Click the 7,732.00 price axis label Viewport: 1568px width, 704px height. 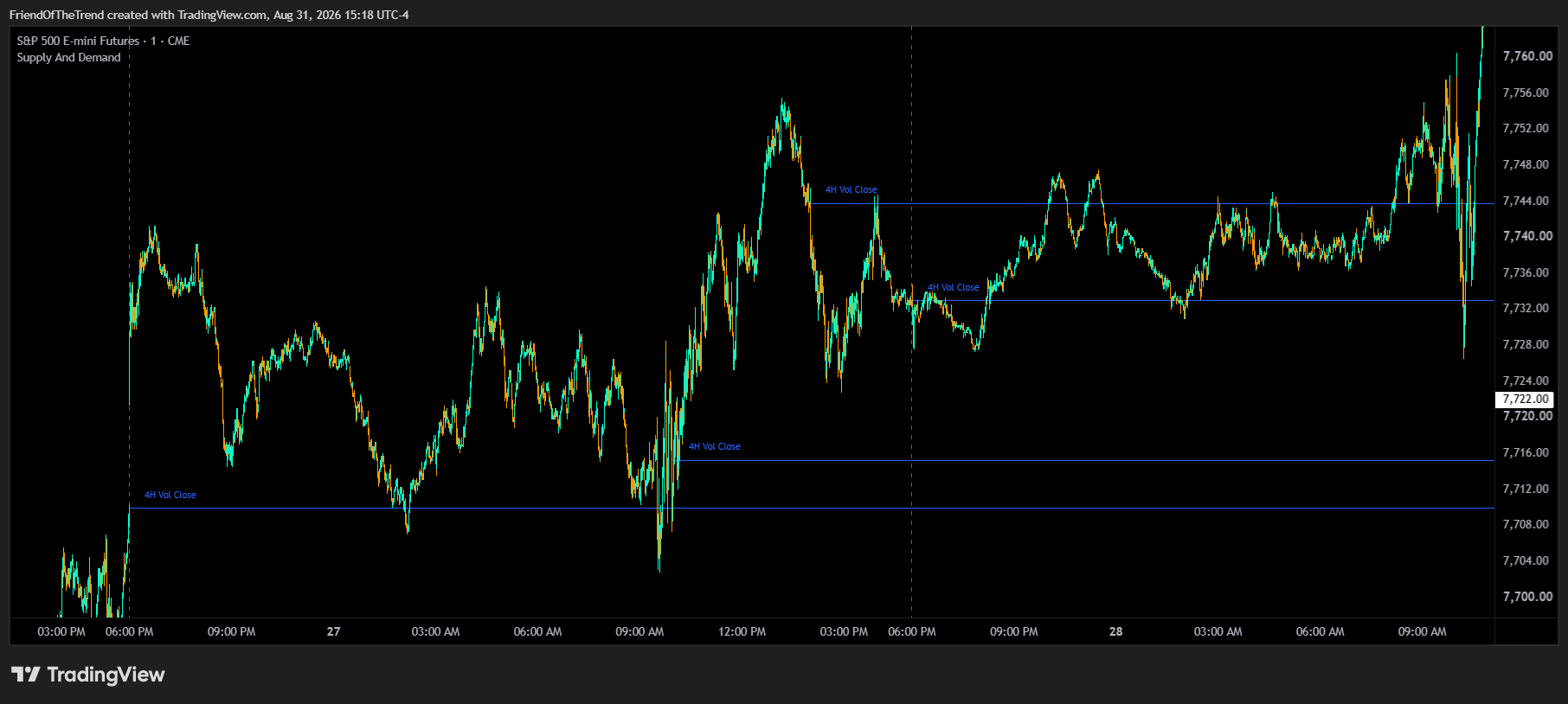pyautogui.click(x=1526, y=308)
